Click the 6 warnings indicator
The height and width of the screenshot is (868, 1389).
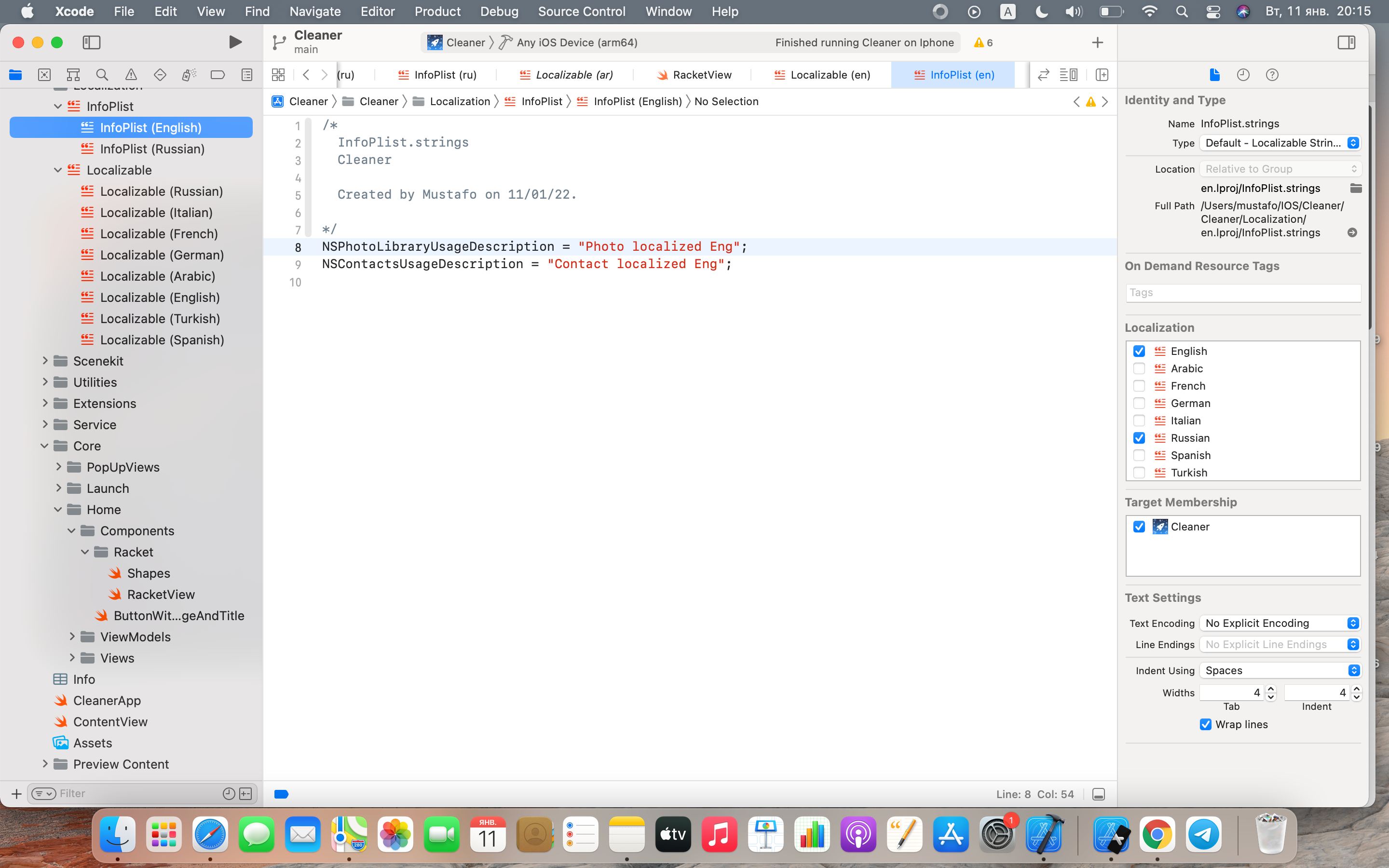pyautogui.click(x=983, y=42)
